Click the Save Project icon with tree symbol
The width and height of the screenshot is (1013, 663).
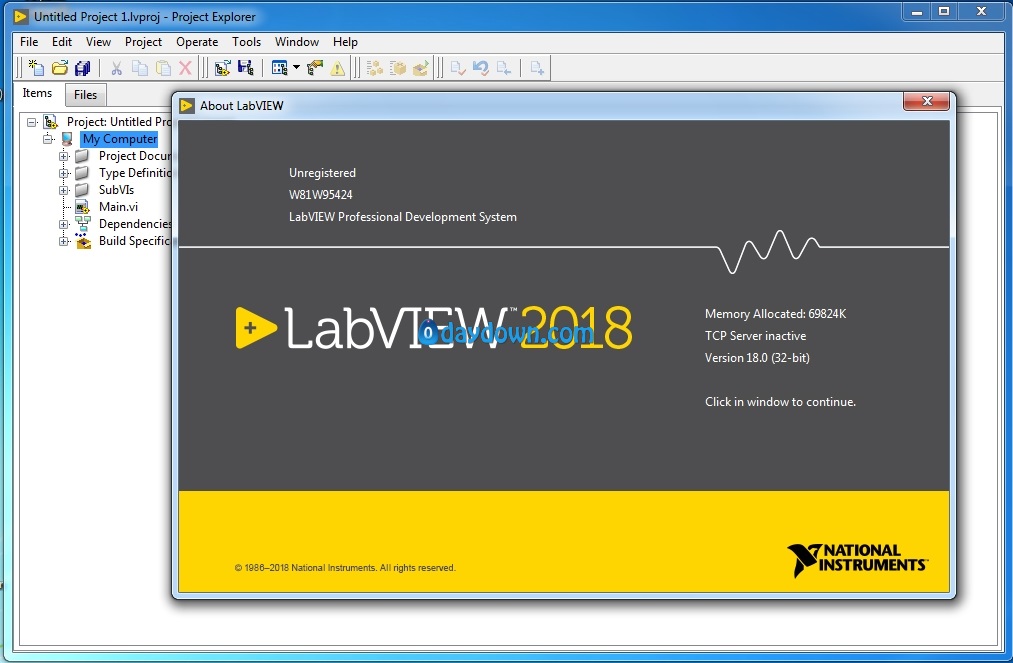pyautogui.click(x=245, y=68)
